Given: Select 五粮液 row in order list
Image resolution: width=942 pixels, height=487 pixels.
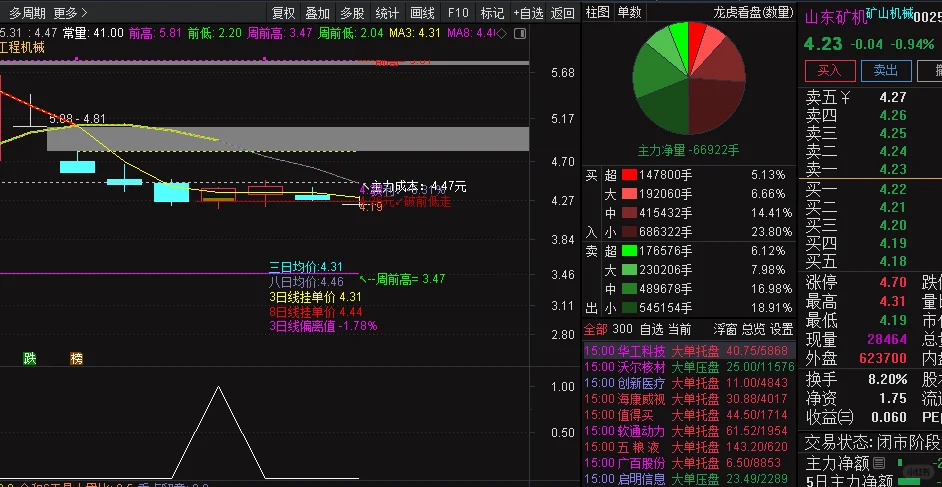Looking at the screenshot, I should [689, 447].
